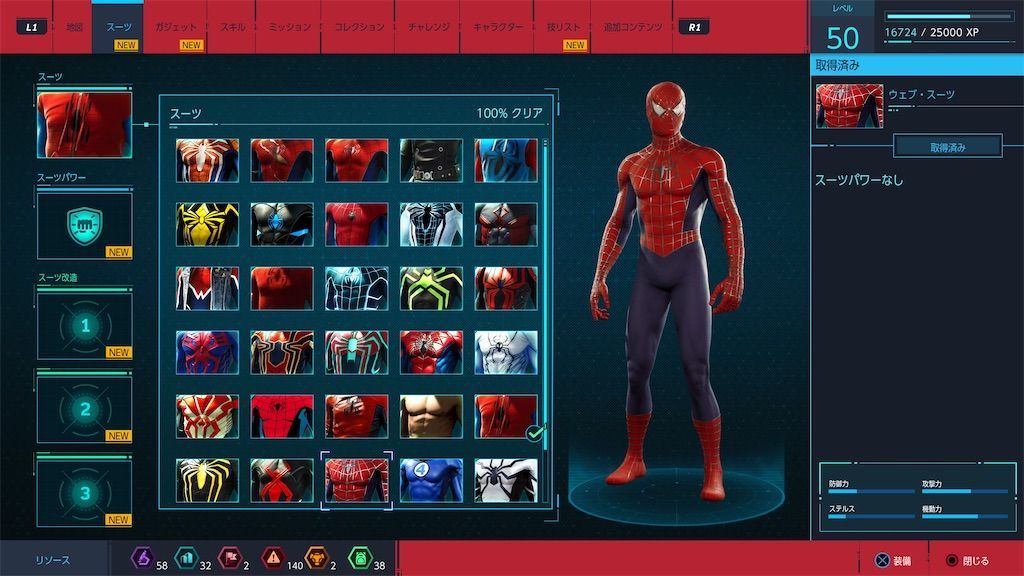Click the XP progress bar

[948, 16]
